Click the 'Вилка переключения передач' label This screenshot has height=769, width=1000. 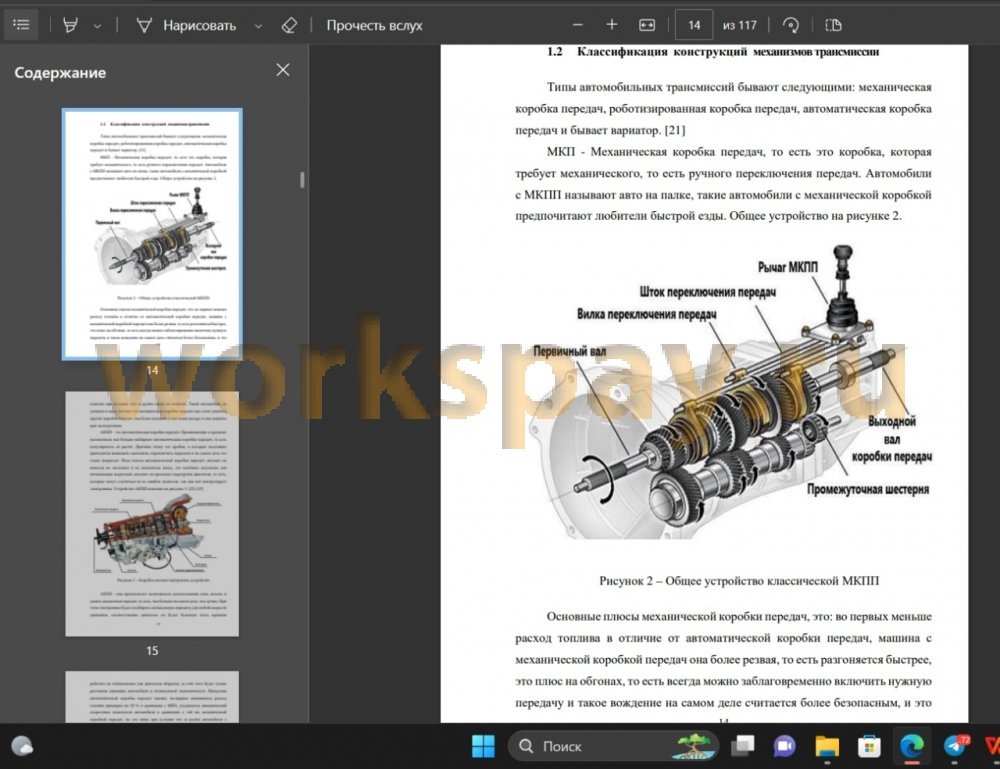(x=646, y=314)
